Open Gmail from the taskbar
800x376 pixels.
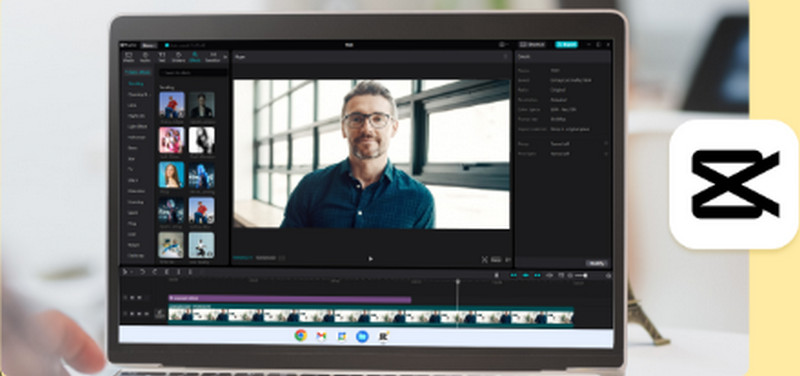(321, 336)
